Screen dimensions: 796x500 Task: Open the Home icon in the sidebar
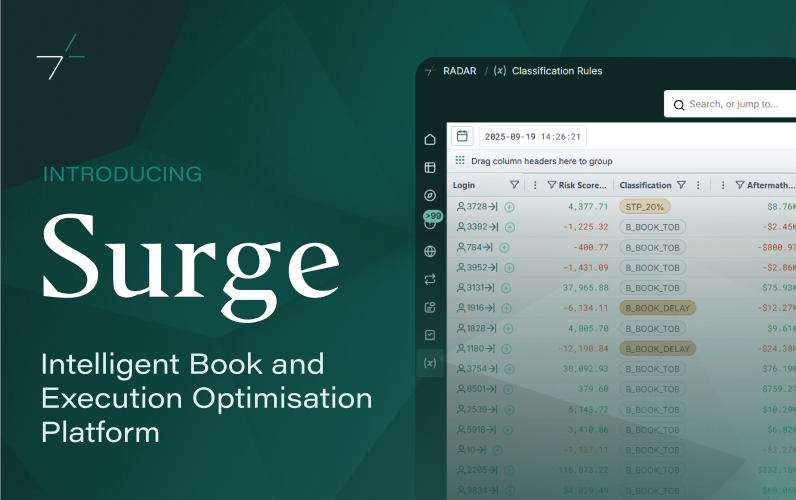pos(430,140)
